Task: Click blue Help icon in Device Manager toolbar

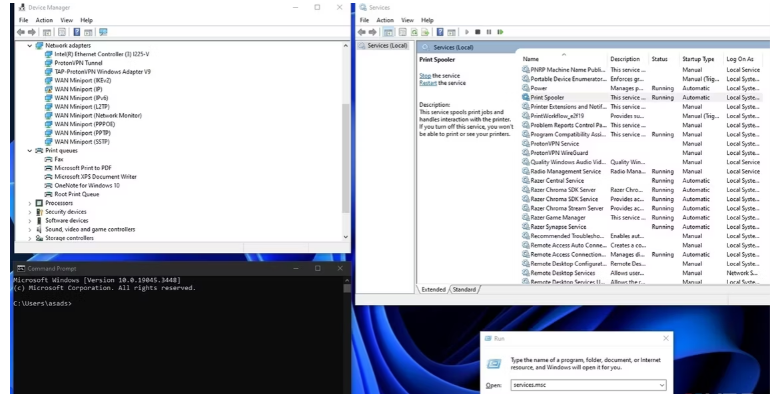Action: pyautogui.click(x=77, y=32)
